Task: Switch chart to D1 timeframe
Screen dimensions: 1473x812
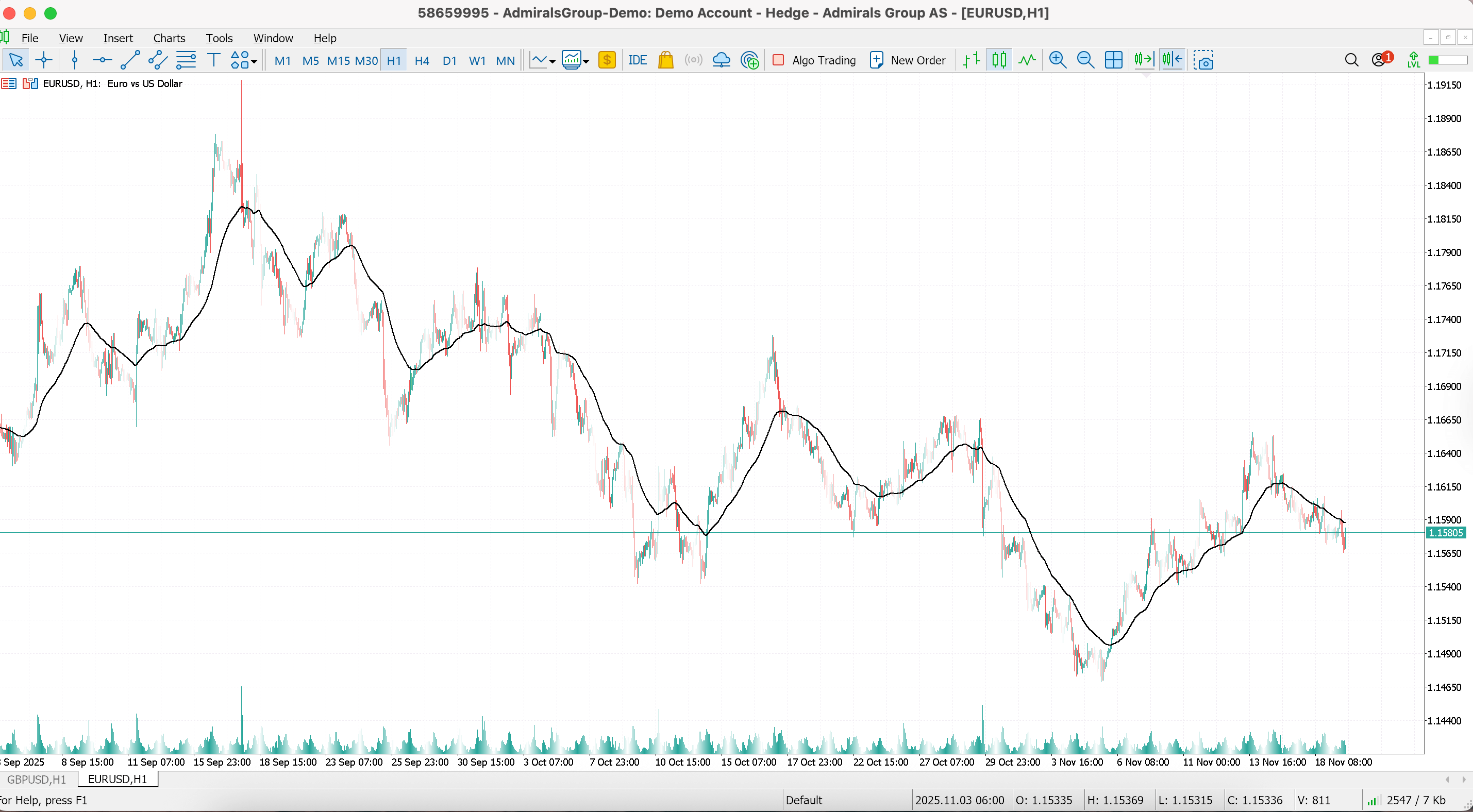Action: click(450, 61)
